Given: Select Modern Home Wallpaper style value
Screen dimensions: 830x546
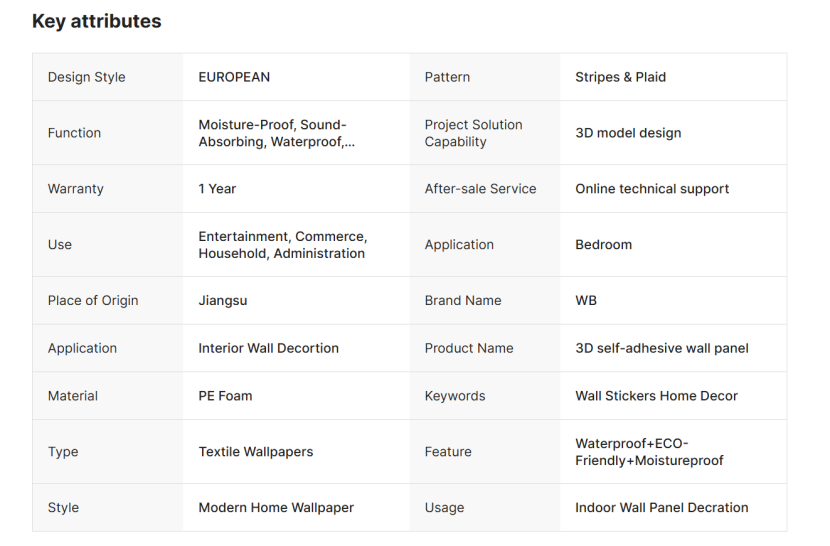Looking at the screenshot, I should tap(276, 508).
